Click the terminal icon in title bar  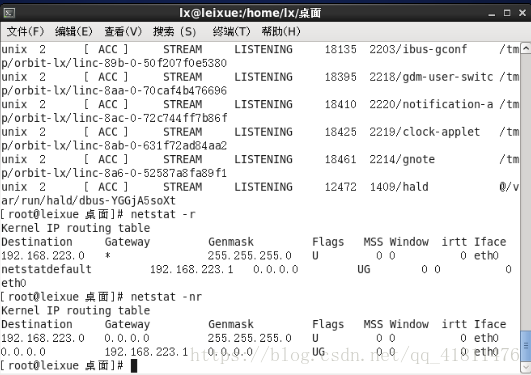coord(9,13)
